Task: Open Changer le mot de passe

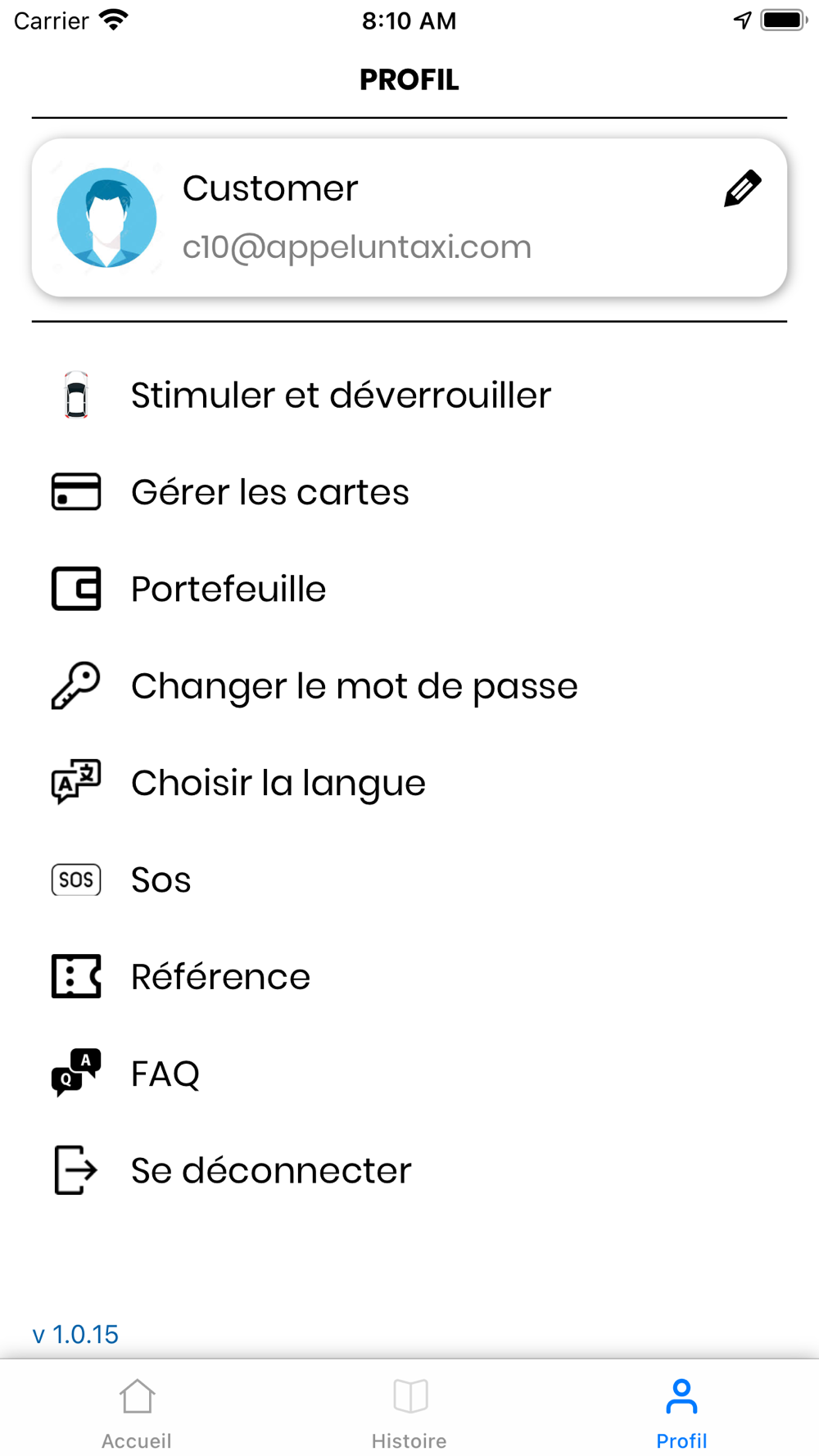Action: pos(409,685)
